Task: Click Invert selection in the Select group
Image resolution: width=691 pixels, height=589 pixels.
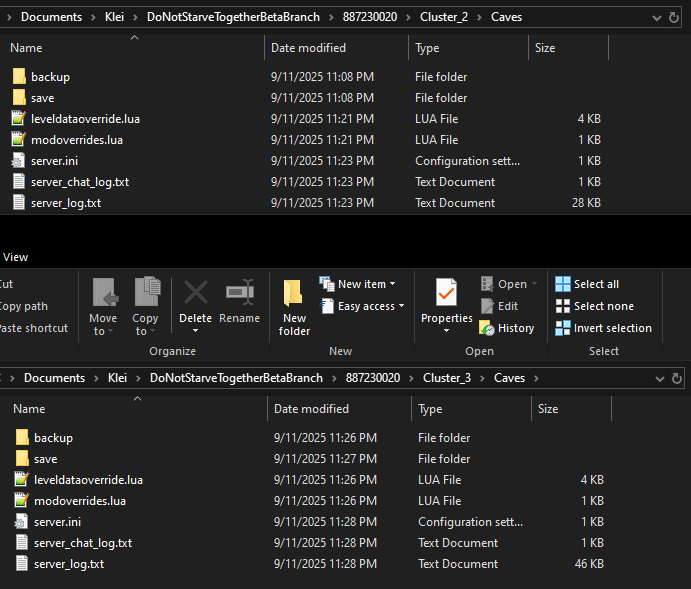Action: tap(603, 328)
